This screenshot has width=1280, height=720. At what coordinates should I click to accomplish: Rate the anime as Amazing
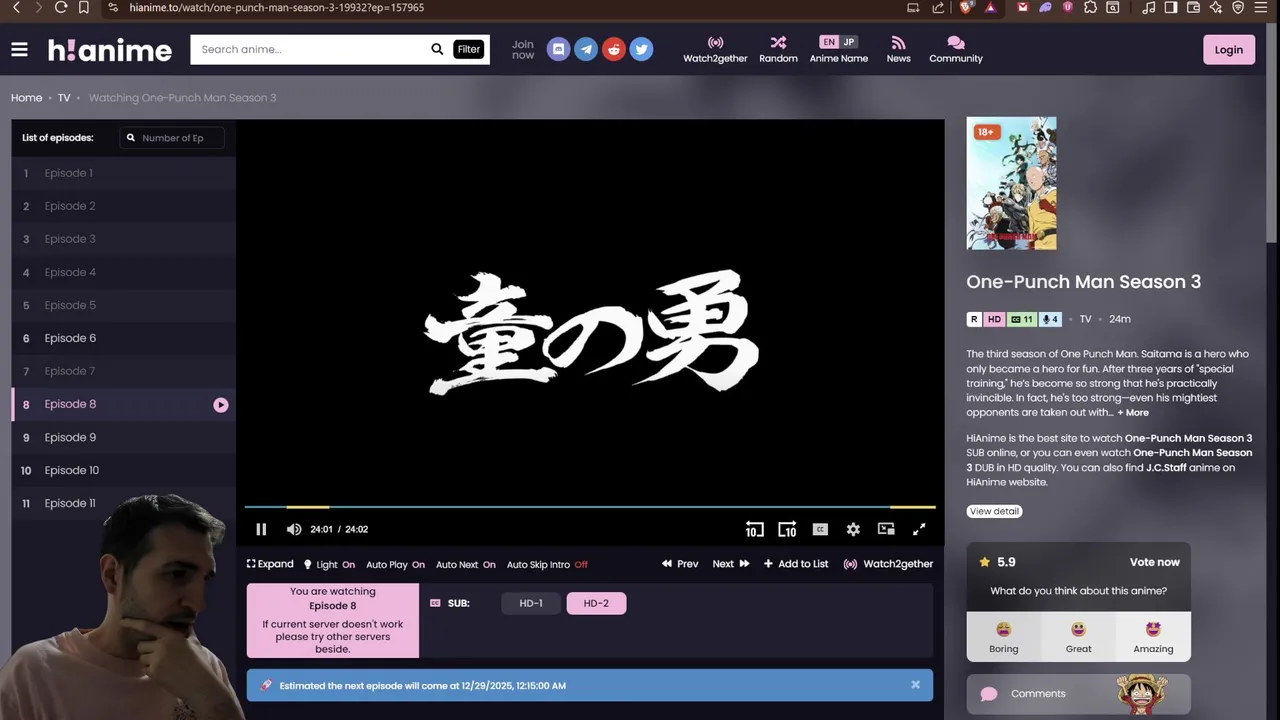[x=1153, y=636]
